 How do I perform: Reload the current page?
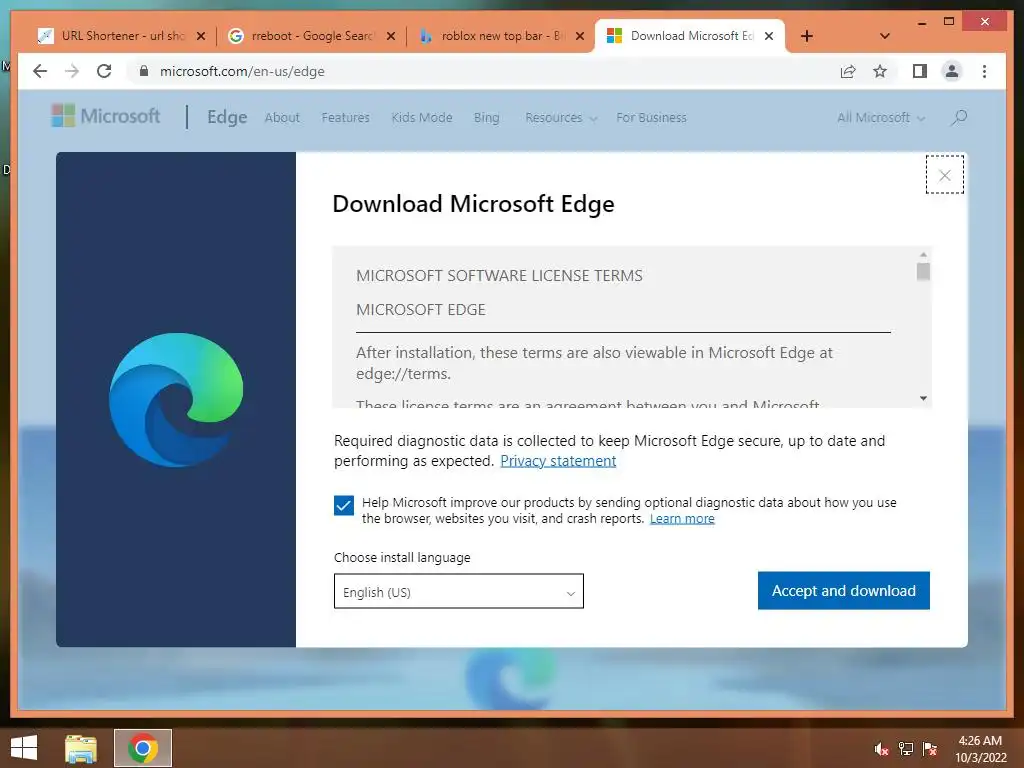pyautogui.click(x=104, y=71)
